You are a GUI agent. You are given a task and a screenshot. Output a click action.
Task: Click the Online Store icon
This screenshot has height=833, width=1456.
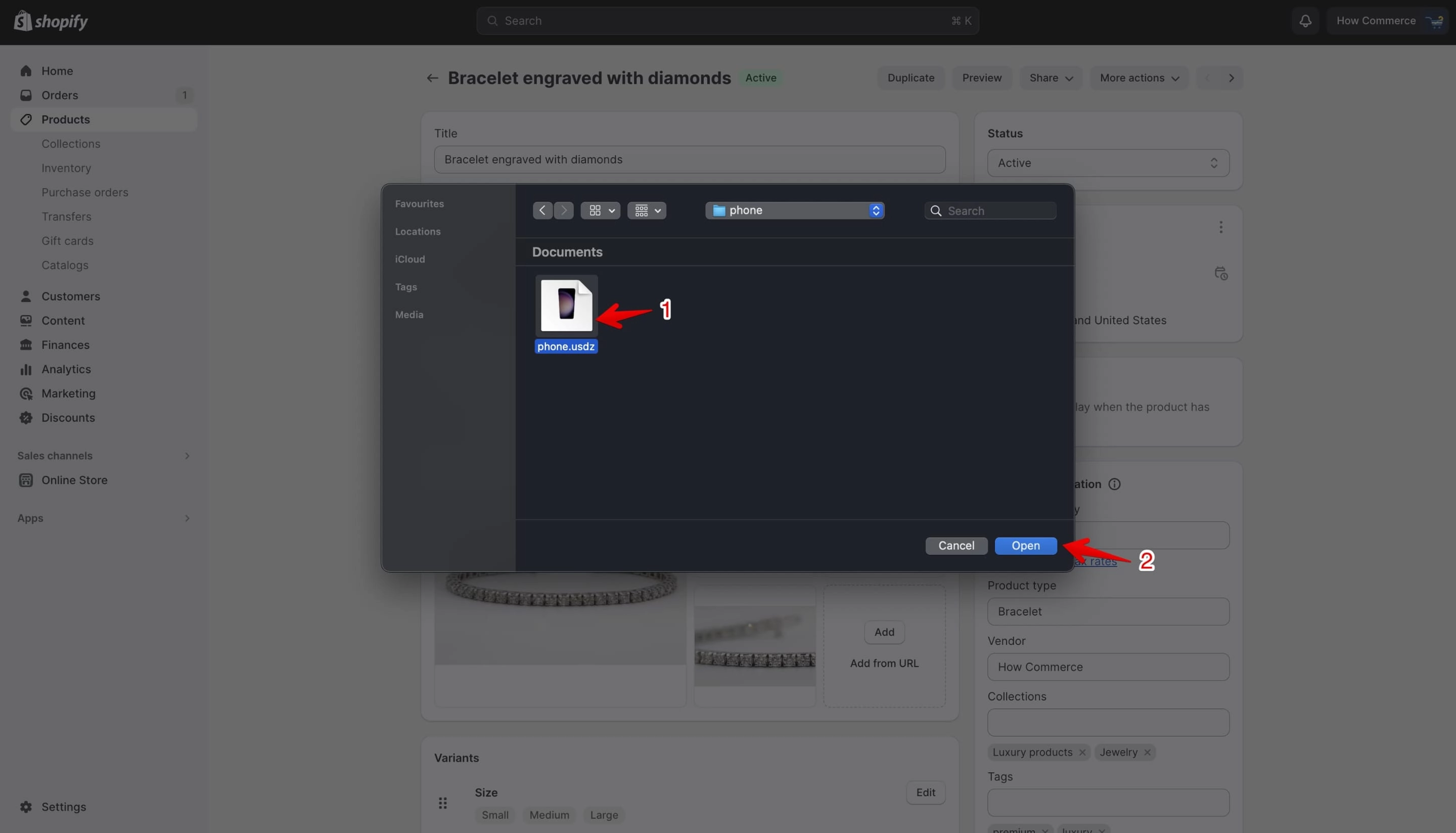[x=26, y=480]
